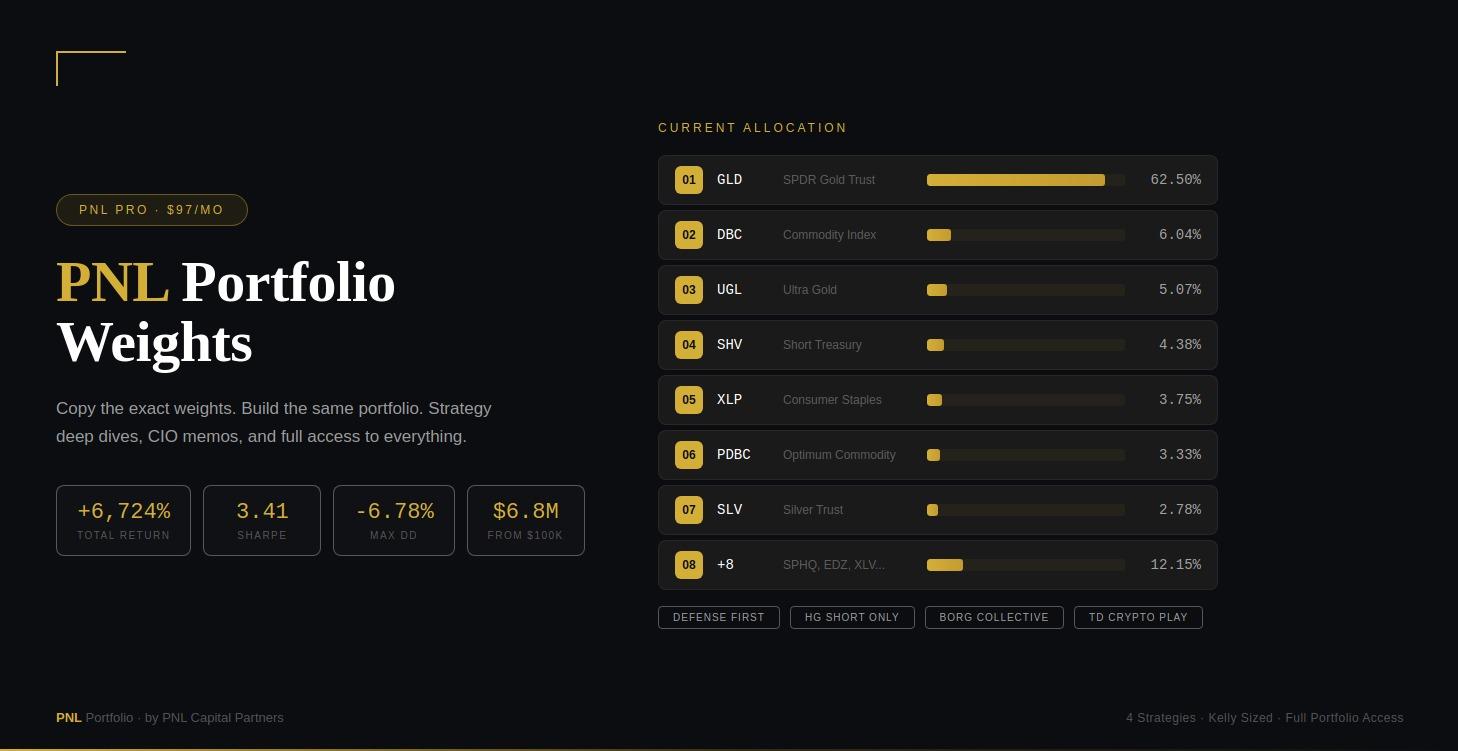Open the TD CRYPTO PLAY strategy tab
The image size is (1458, 751).
tap(1138, 617)
